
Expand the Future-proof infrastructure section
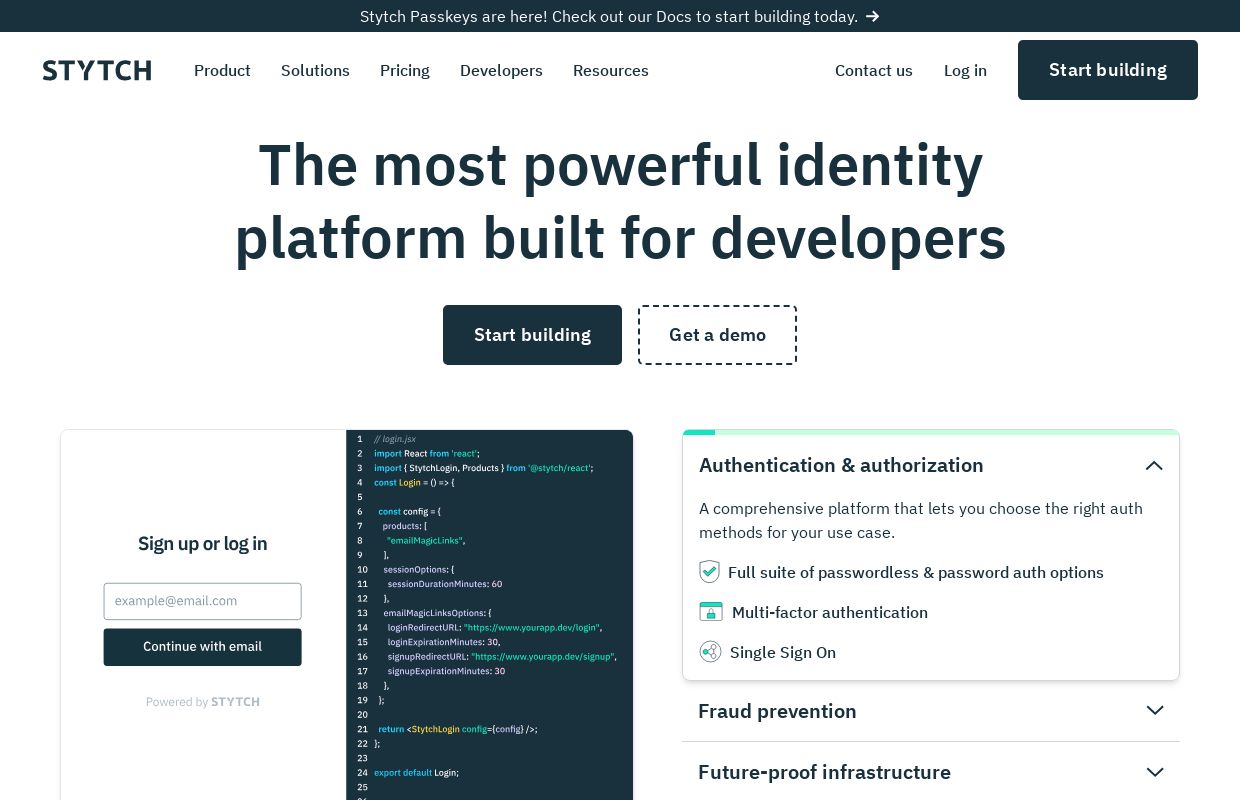(931, 772)
